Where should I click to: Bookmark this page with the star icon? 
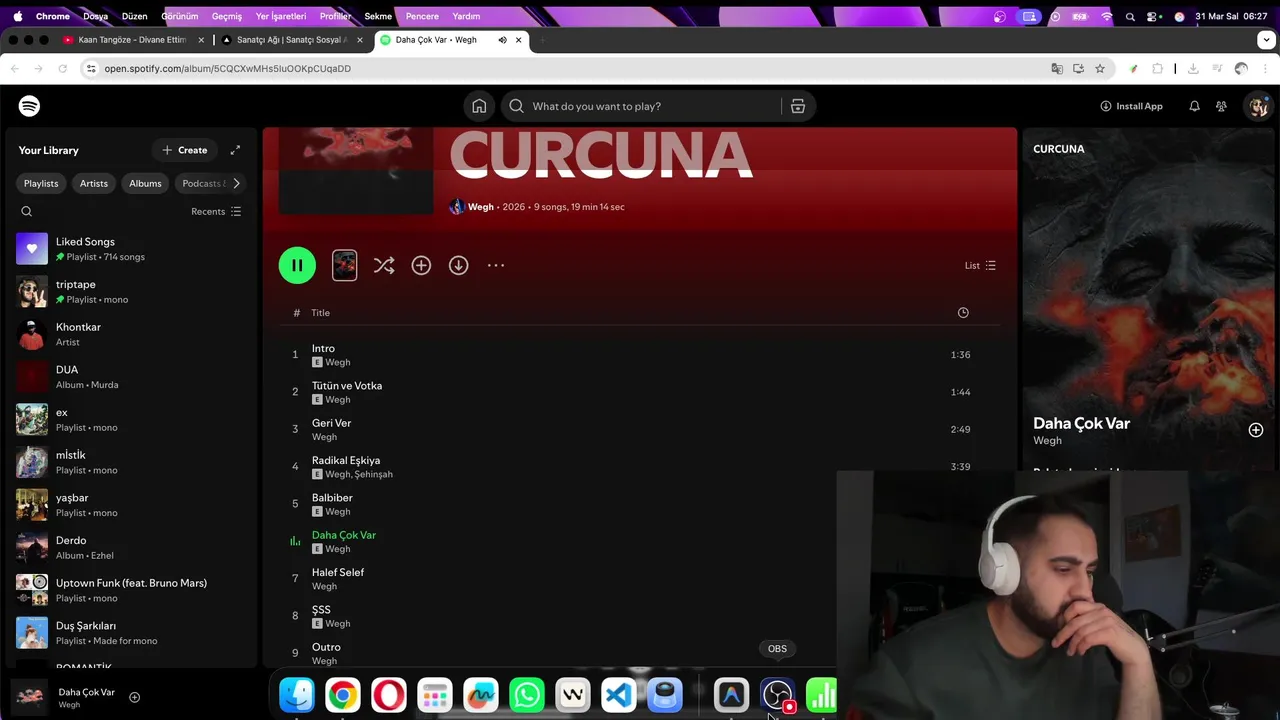tap(1100, 69)
